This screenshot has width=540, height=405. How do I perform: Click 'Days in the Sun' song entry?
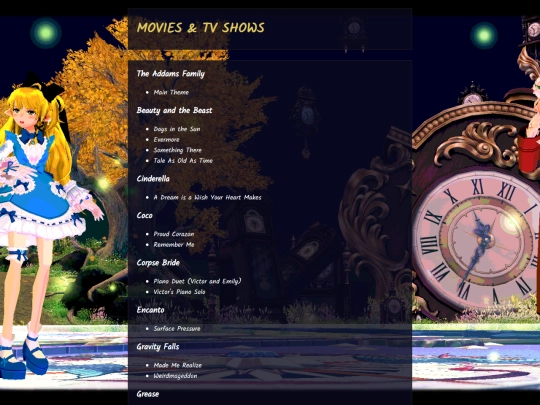(x=177, y=129)
